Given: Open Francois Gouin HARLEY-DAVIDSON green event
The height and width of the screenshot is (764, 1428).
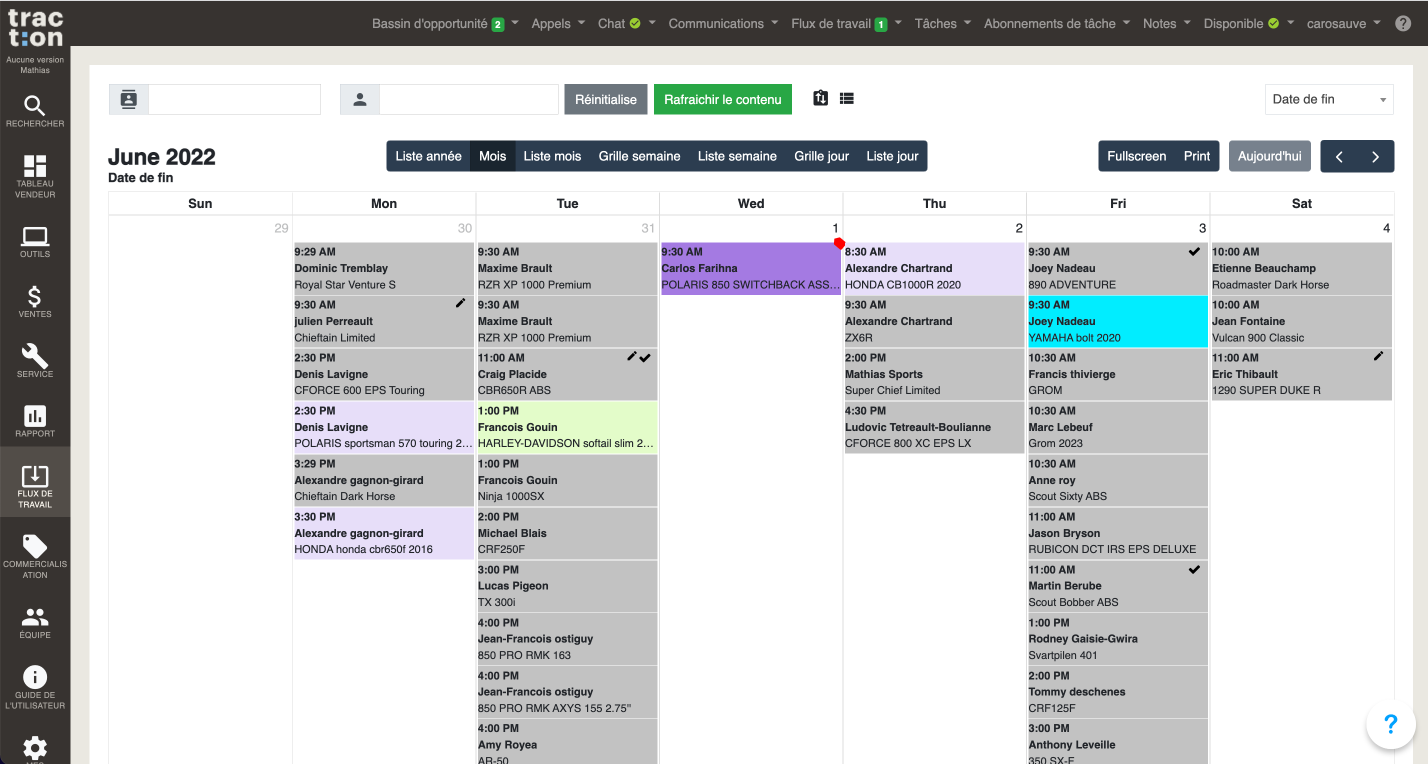Looking at the screenshot, I should coord(567,427).
